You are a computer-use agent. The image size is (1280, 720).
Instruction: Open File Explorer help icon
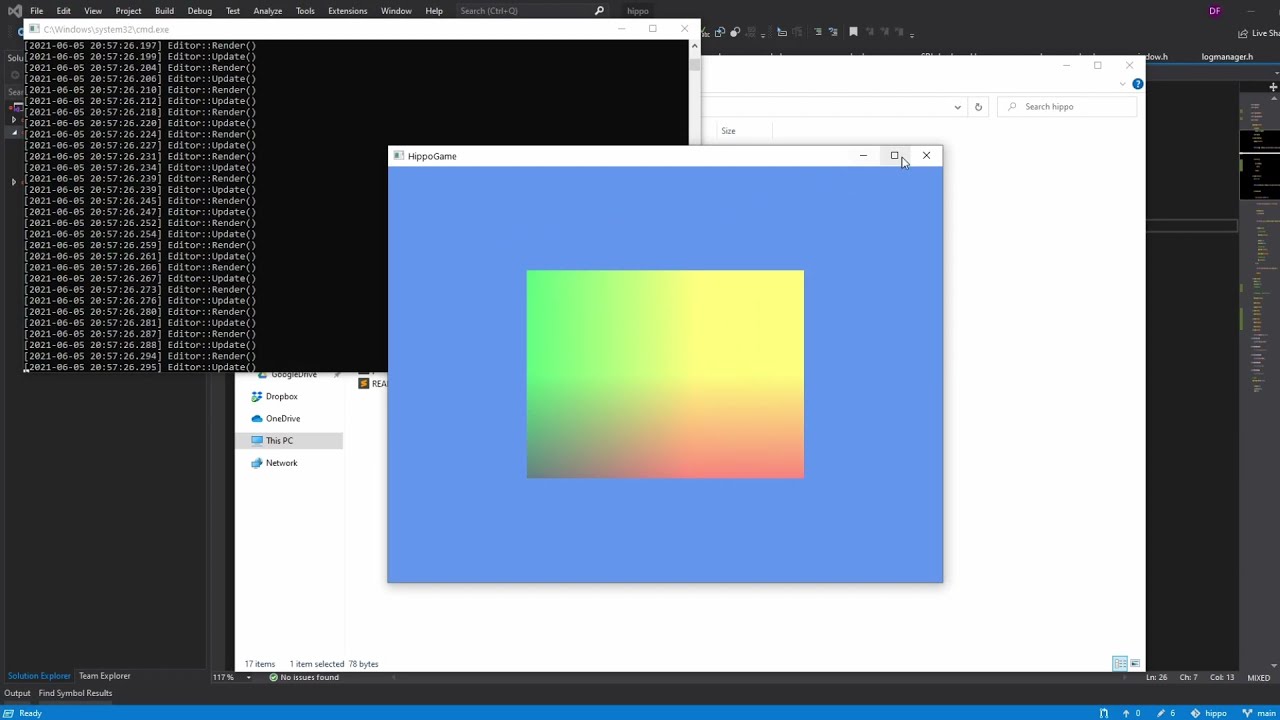[x=1137, y=84]
